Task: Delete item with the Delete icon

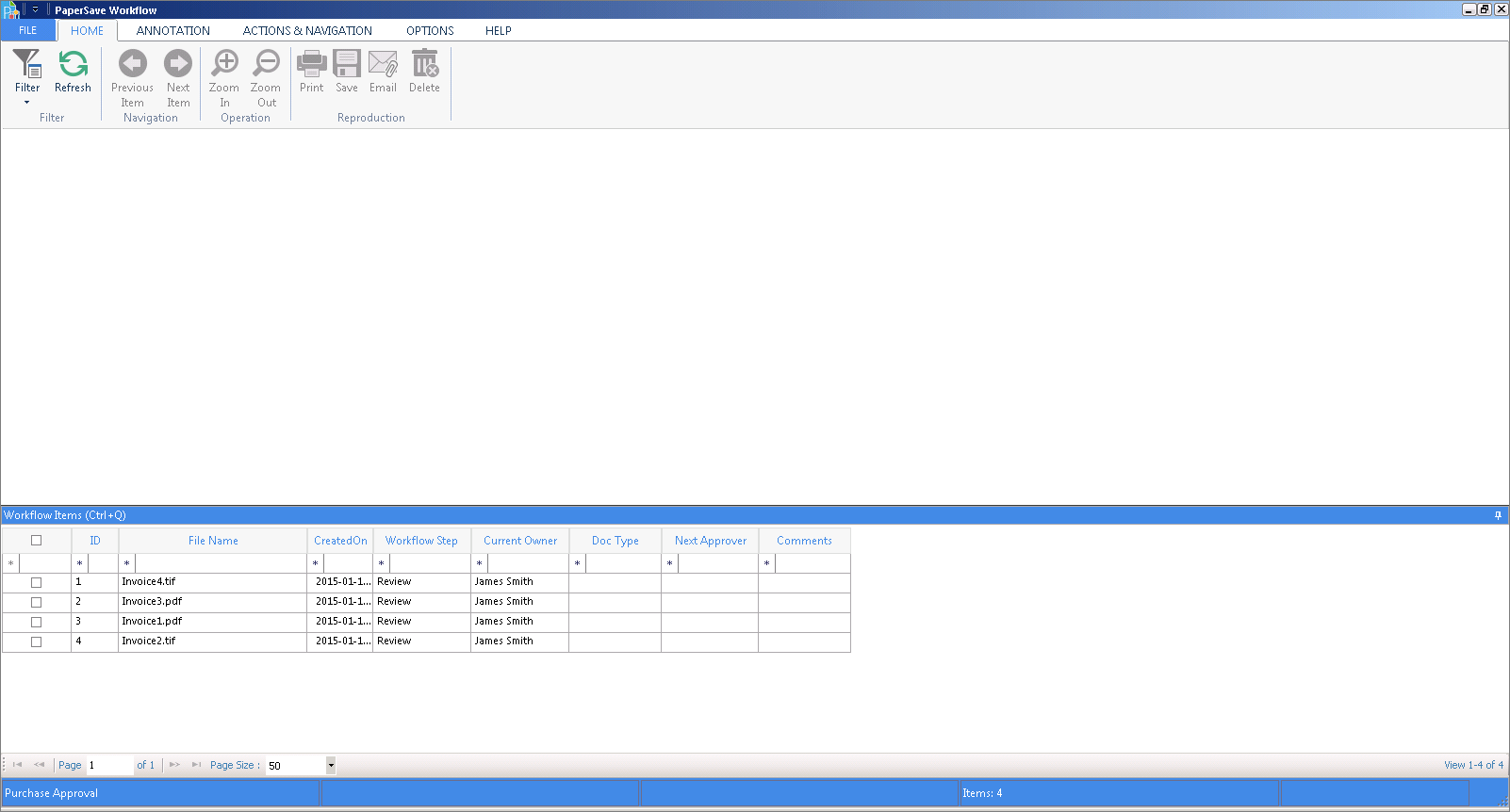Action: tap(424, 65)
